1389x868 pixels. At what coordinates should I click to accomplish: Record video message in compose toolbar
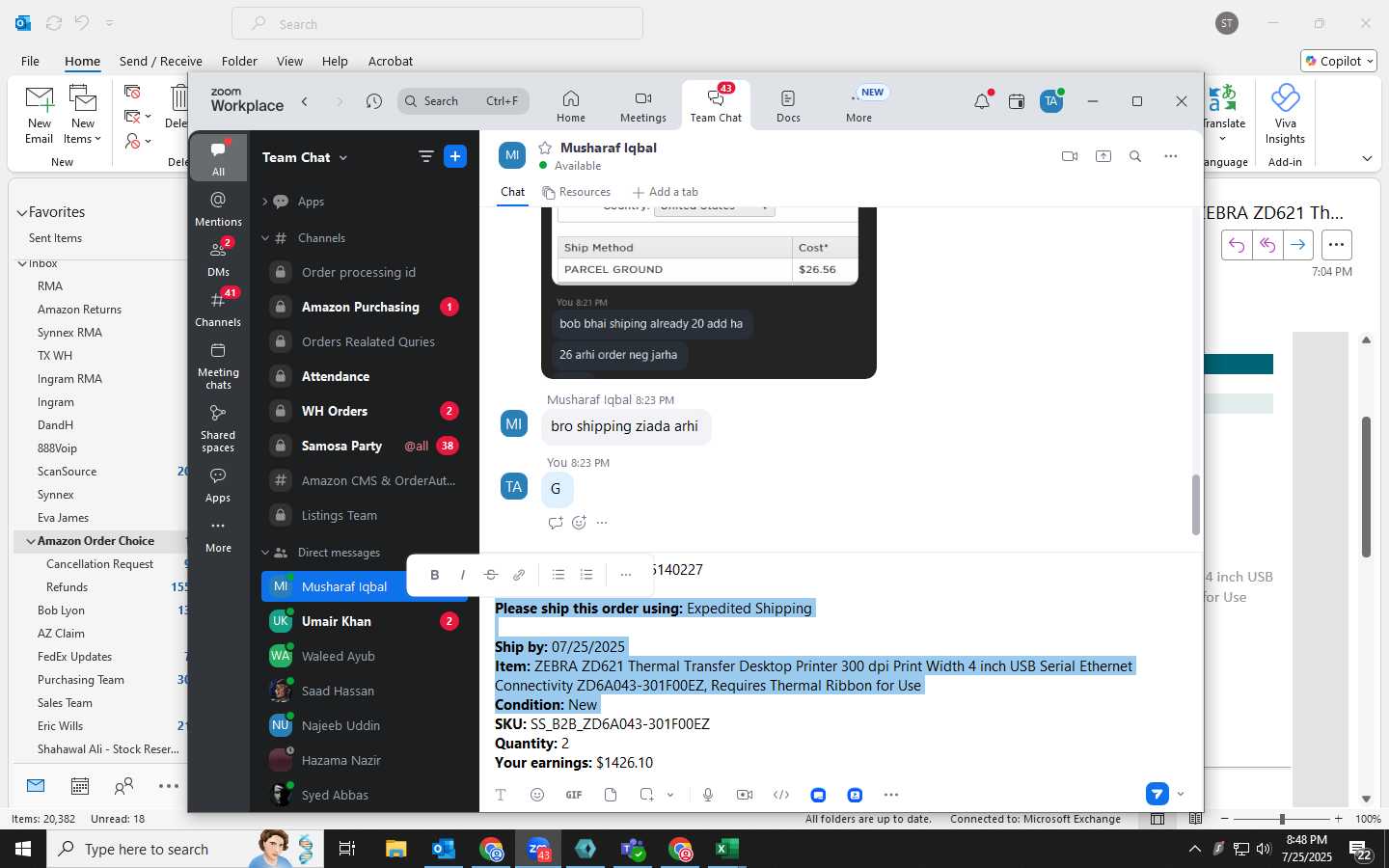click(x=745, y=795)
